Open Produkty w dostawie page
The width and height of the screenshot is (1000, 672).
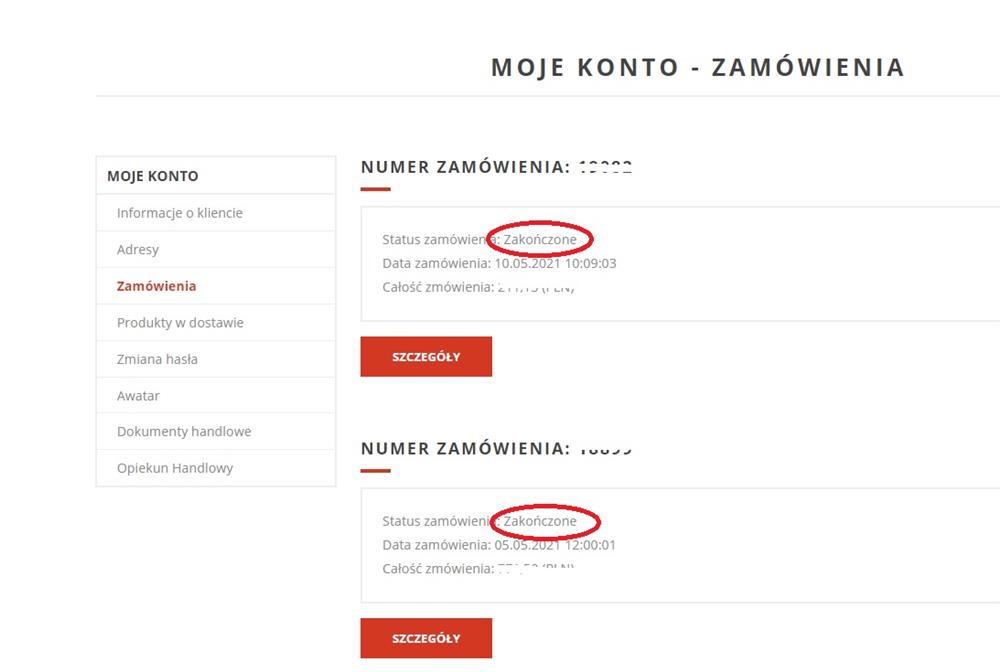(x=180, y=323)
